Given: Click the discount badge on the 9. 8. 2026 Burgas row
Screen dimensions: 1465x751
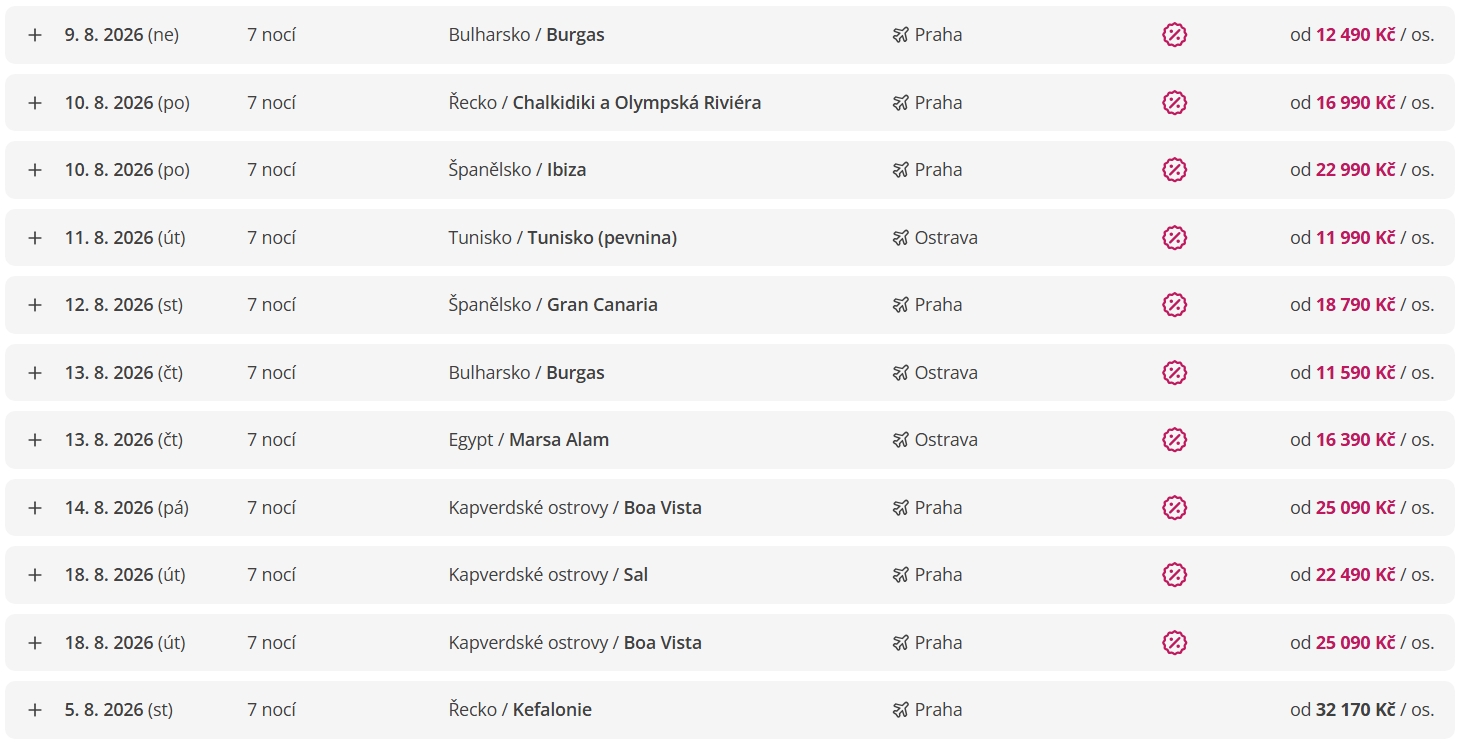Looking at the screenshot, I should coord(1174,35).
